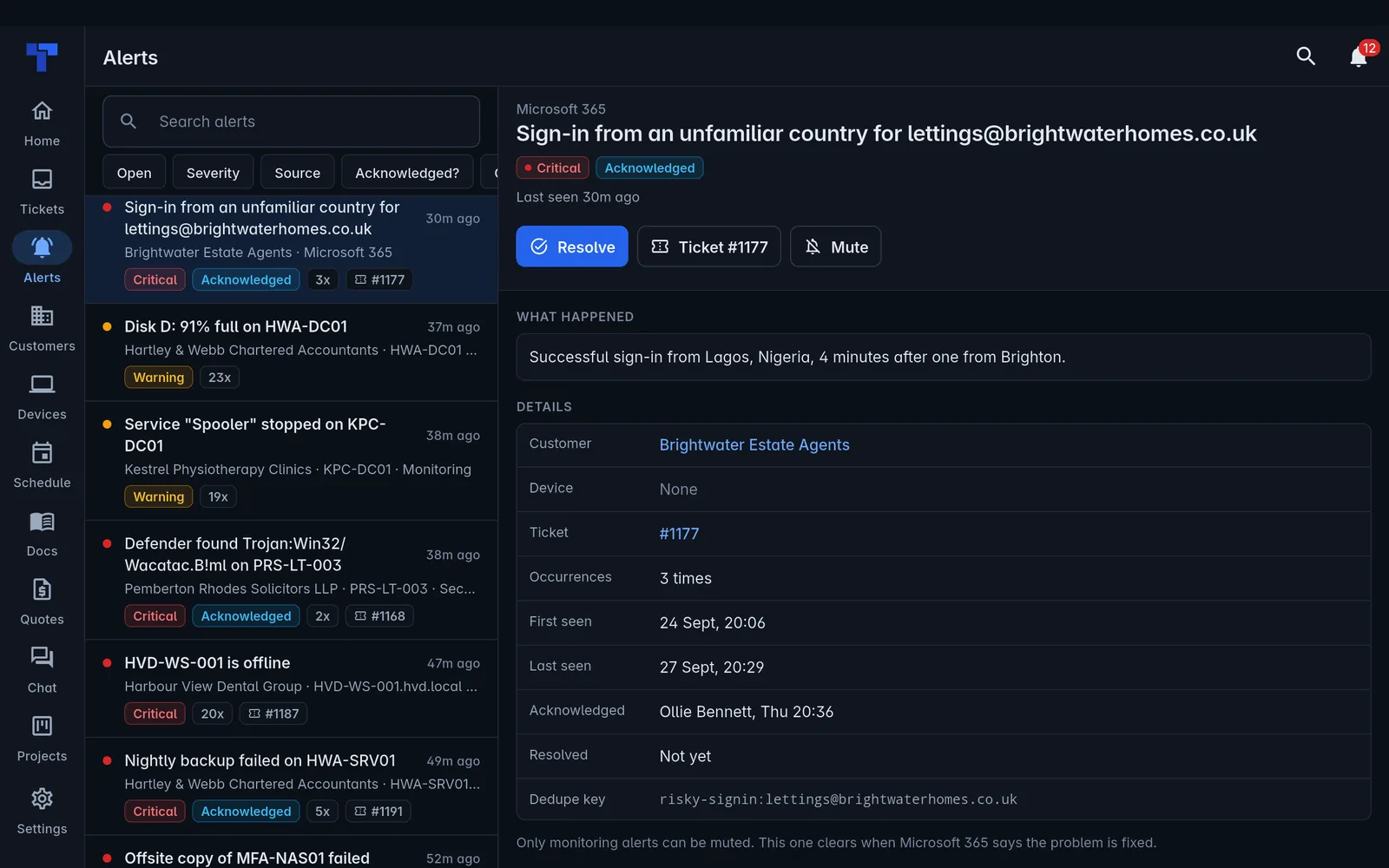Click Critical tag in detail header

click(552, 168)
